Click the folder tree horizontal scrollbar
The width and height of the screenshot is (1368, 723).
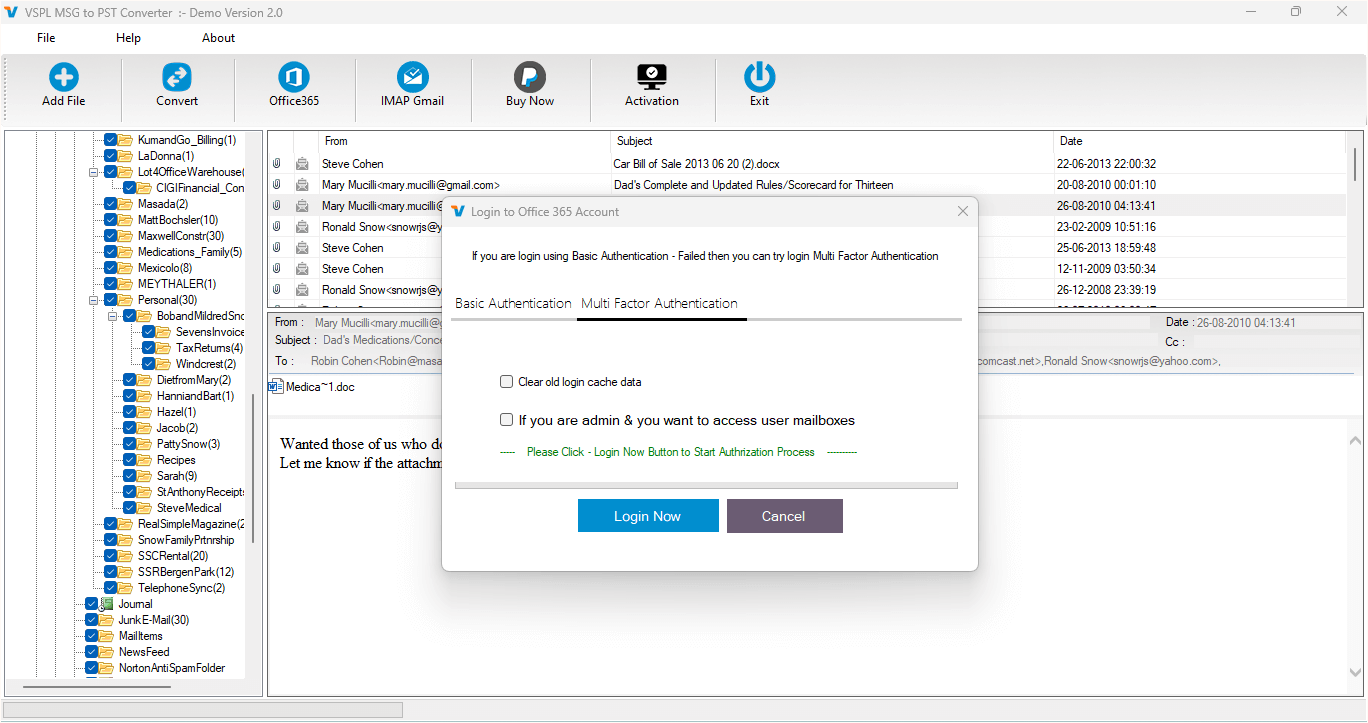(x=98, y=687)
